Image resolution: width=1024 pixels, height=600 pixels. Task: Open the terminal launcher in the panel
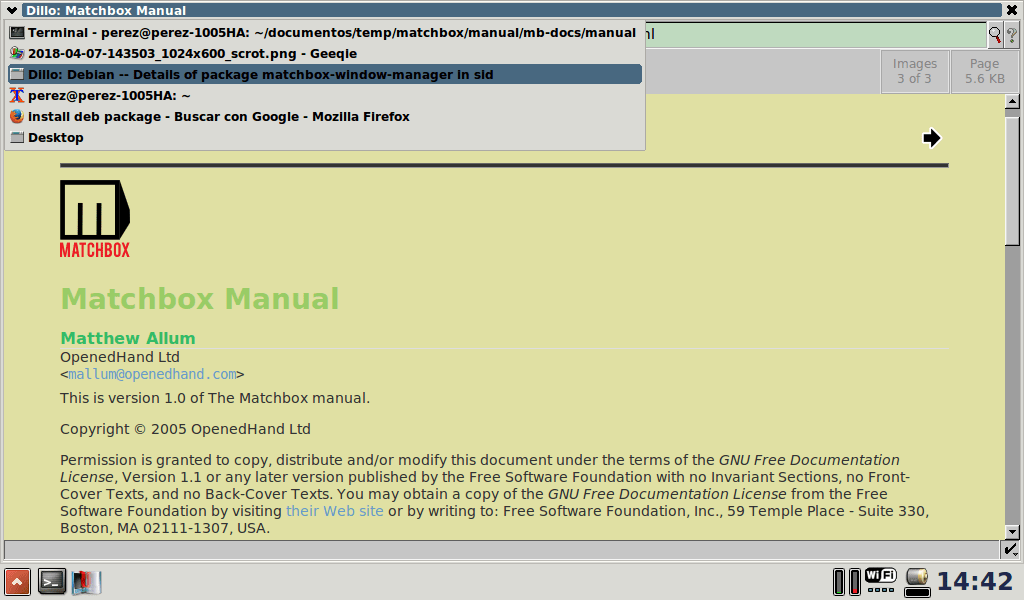[x=52, y=581]
